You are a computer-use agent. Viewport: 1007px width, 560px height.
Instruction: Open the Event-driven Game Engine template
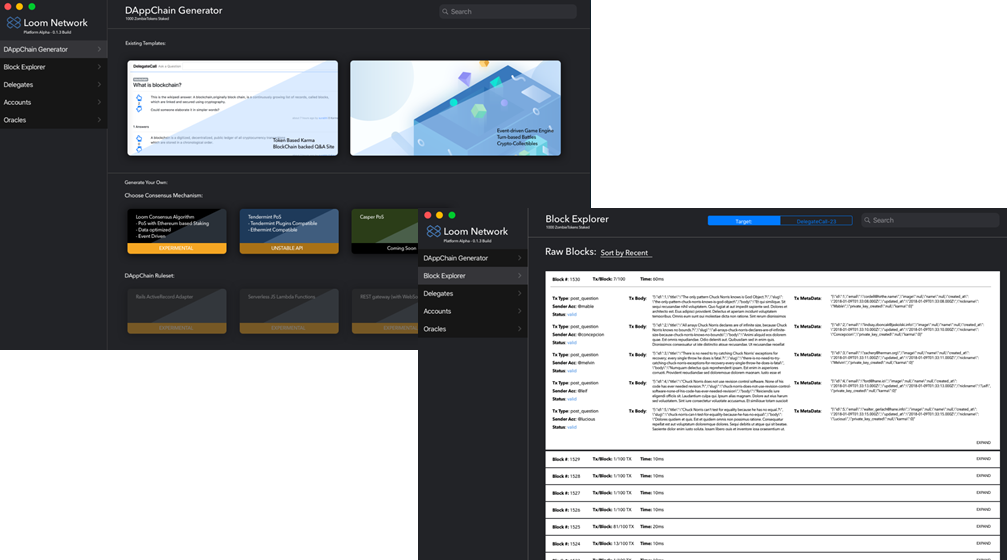click(x=455, y=108)
